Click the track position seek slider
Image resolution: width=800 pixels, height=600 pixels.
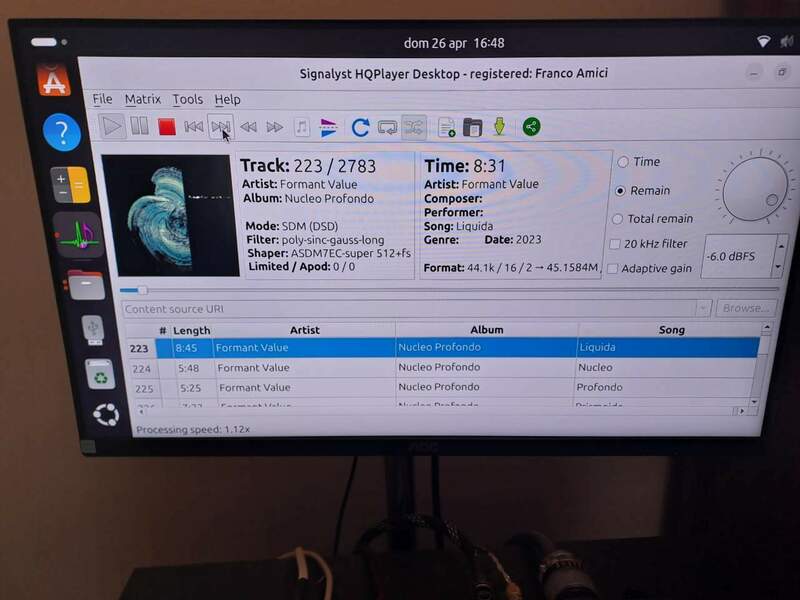449,290
